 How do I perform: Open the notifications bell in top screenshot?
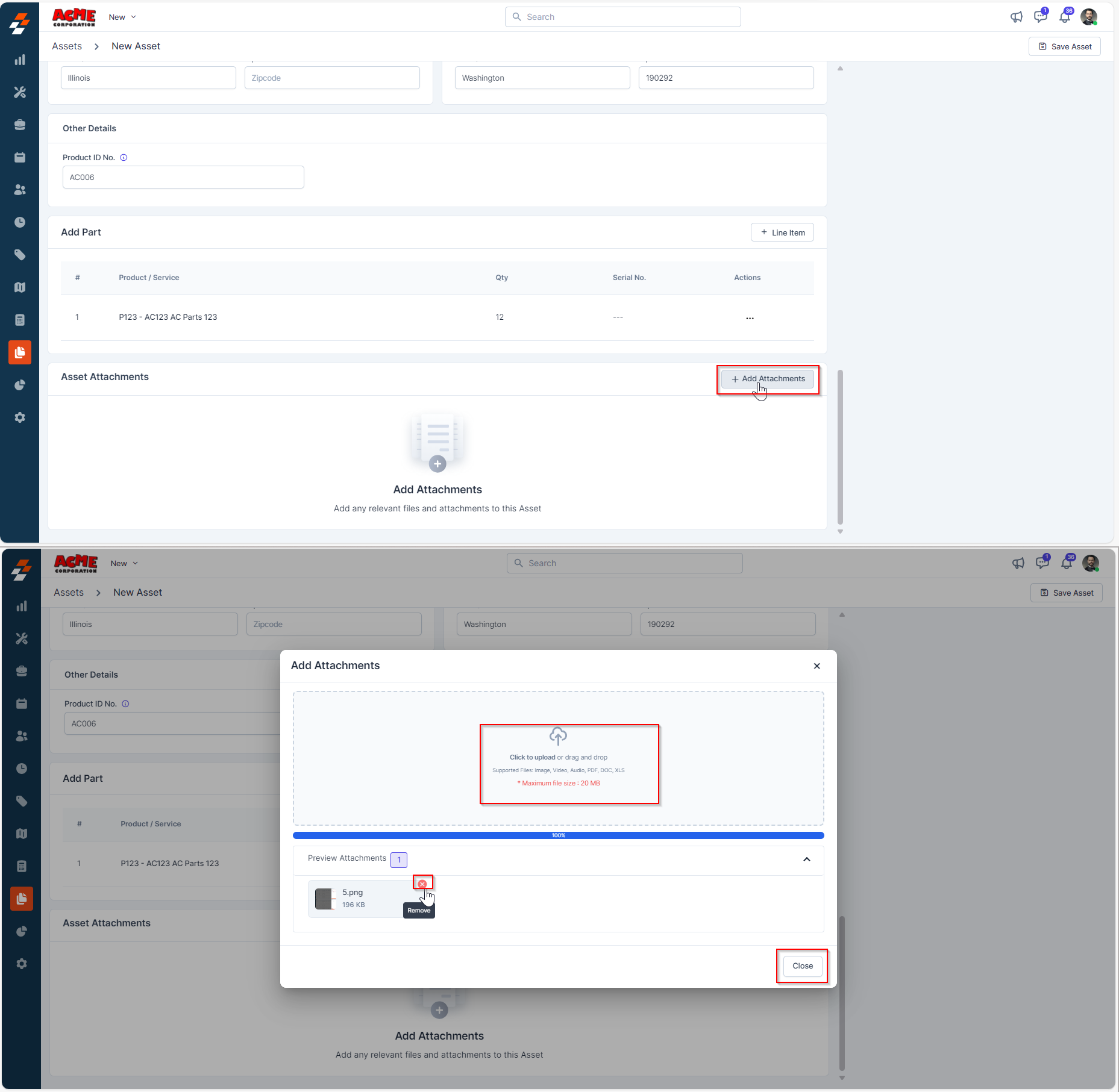[x=1065, y=16]
